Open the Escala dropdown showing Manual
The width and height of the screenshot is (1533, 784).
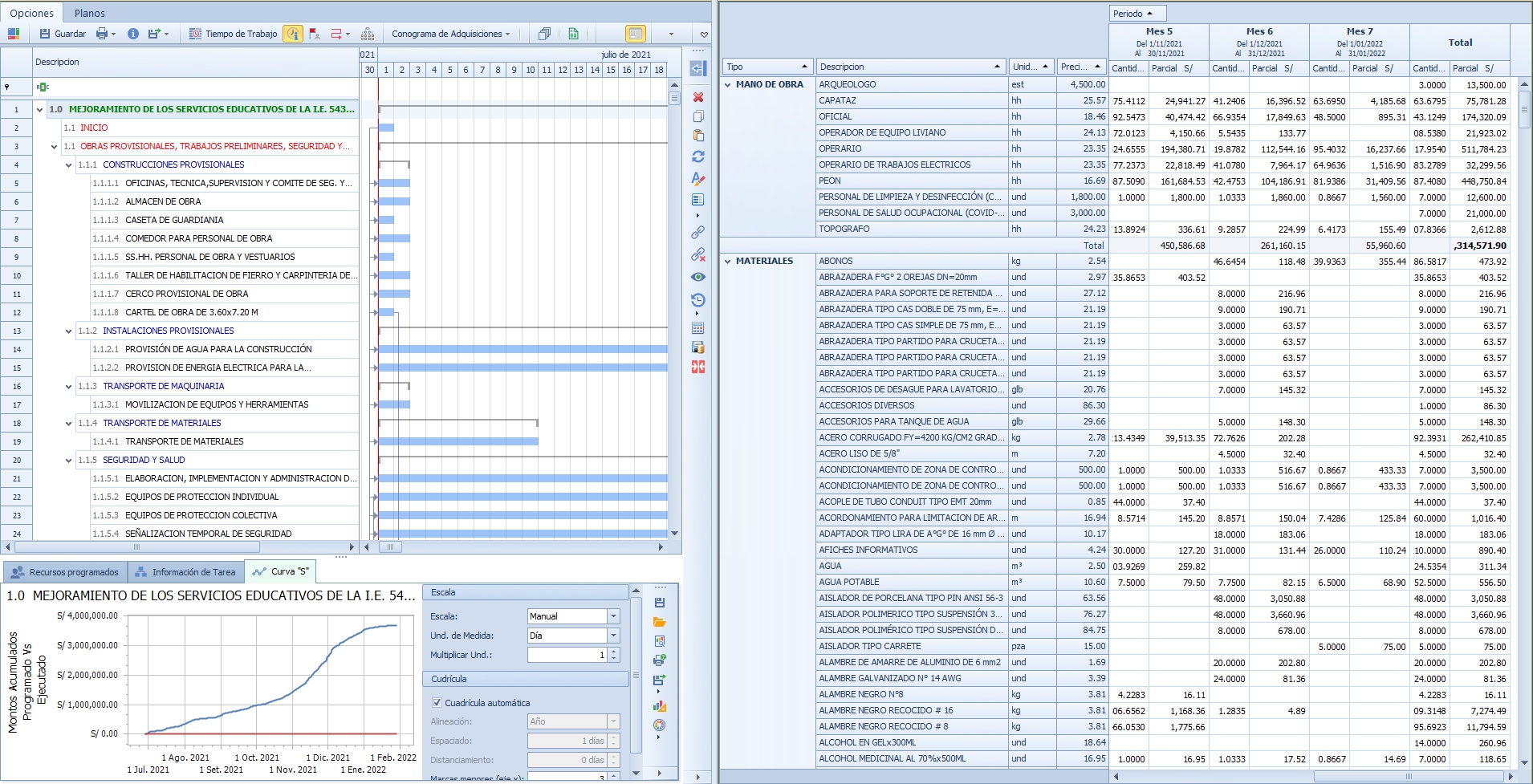point(613,616)
